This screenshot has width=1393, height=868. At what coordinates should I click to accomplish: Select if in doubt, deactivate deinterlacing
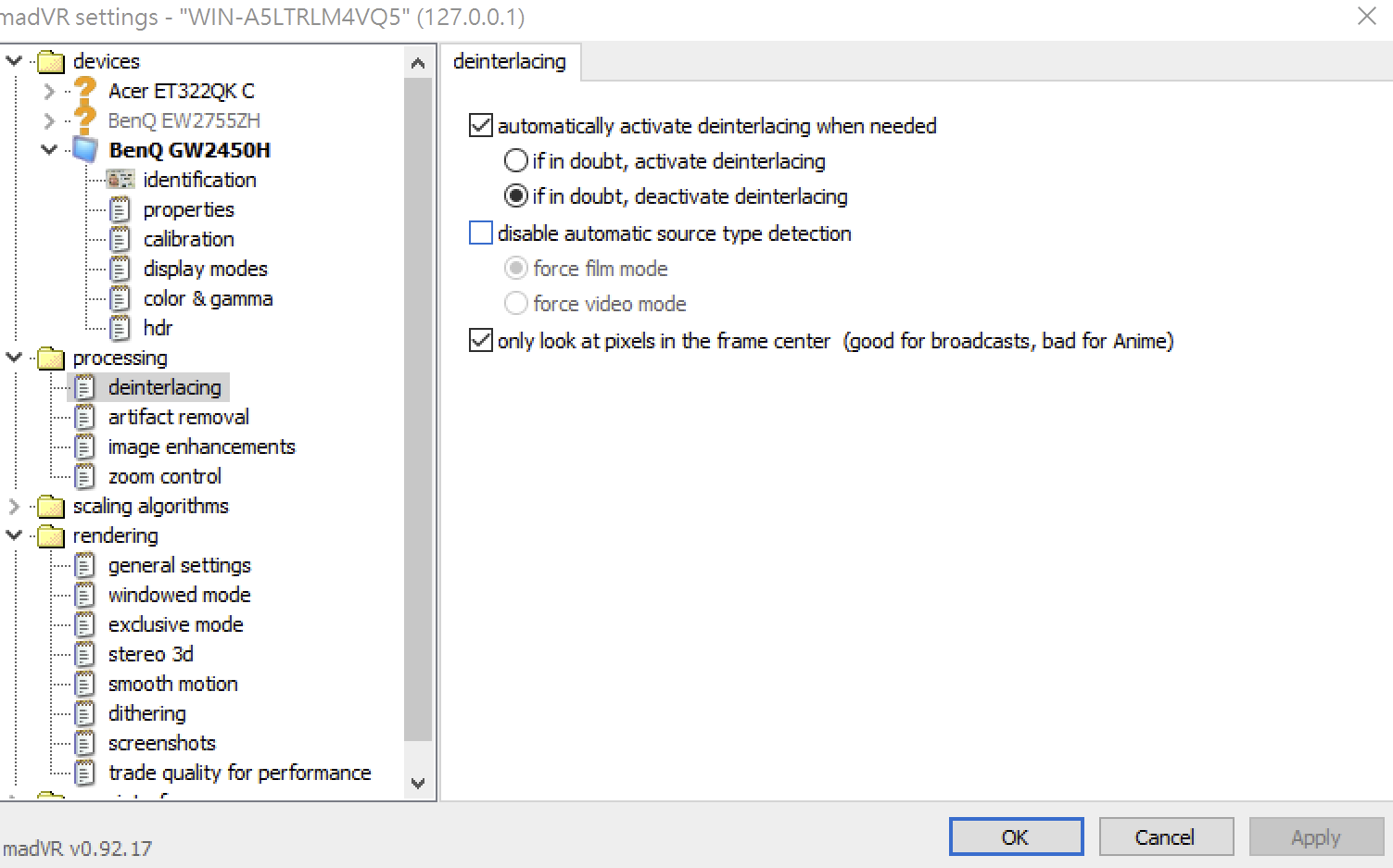coord(515,196)
